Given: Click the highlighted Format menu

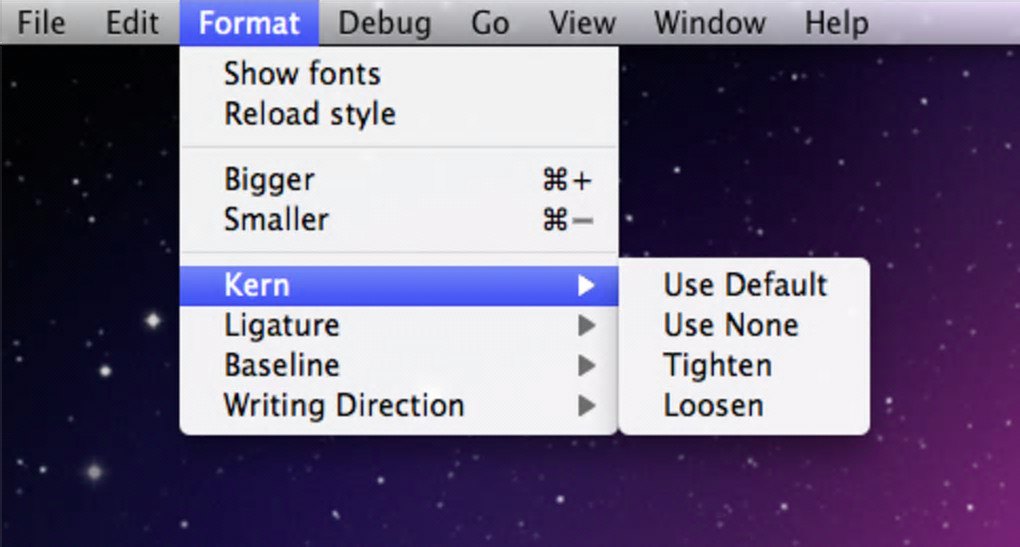Looking at the screenshot, I should (x=249, y=22).
